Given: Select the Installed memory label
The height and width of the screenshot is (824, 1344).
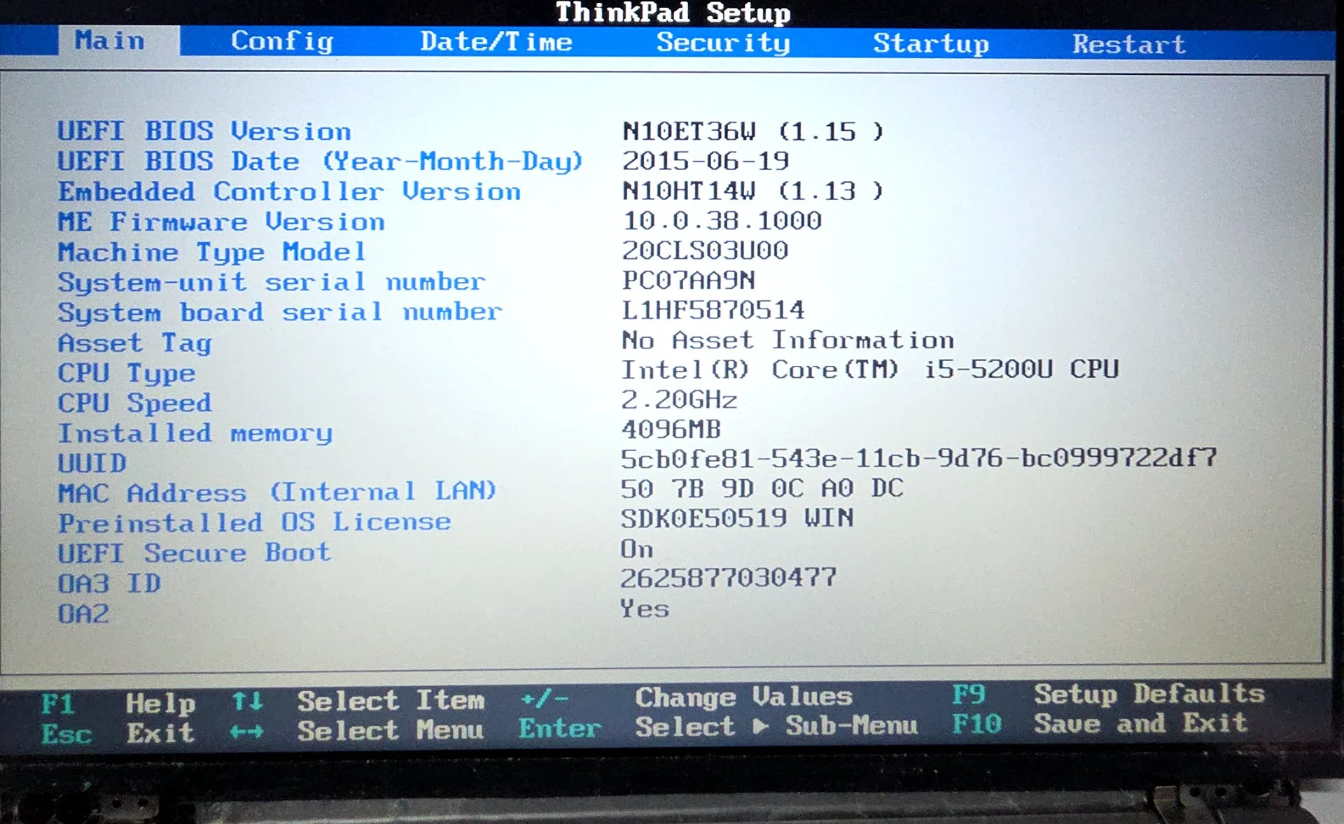Looking at the screenshot, I should pyautogui.click(x=194, y=433).
